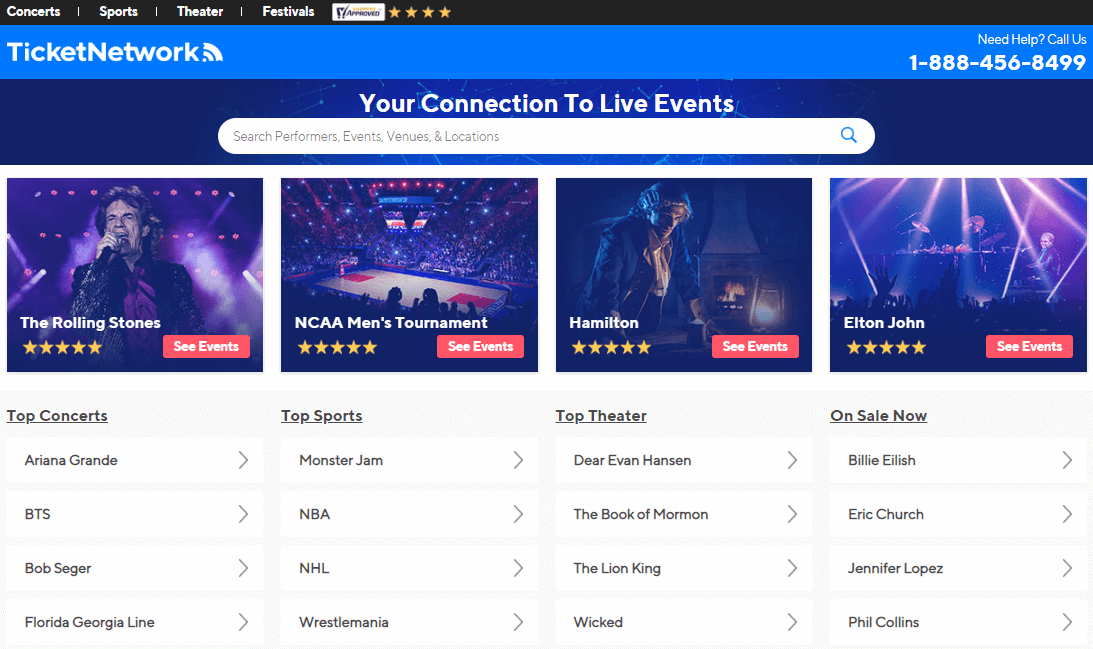The height and width of the screenshot is (649, 1093).
Task: Click the TicketNetwork logo
Action: (x=114, y=52)
